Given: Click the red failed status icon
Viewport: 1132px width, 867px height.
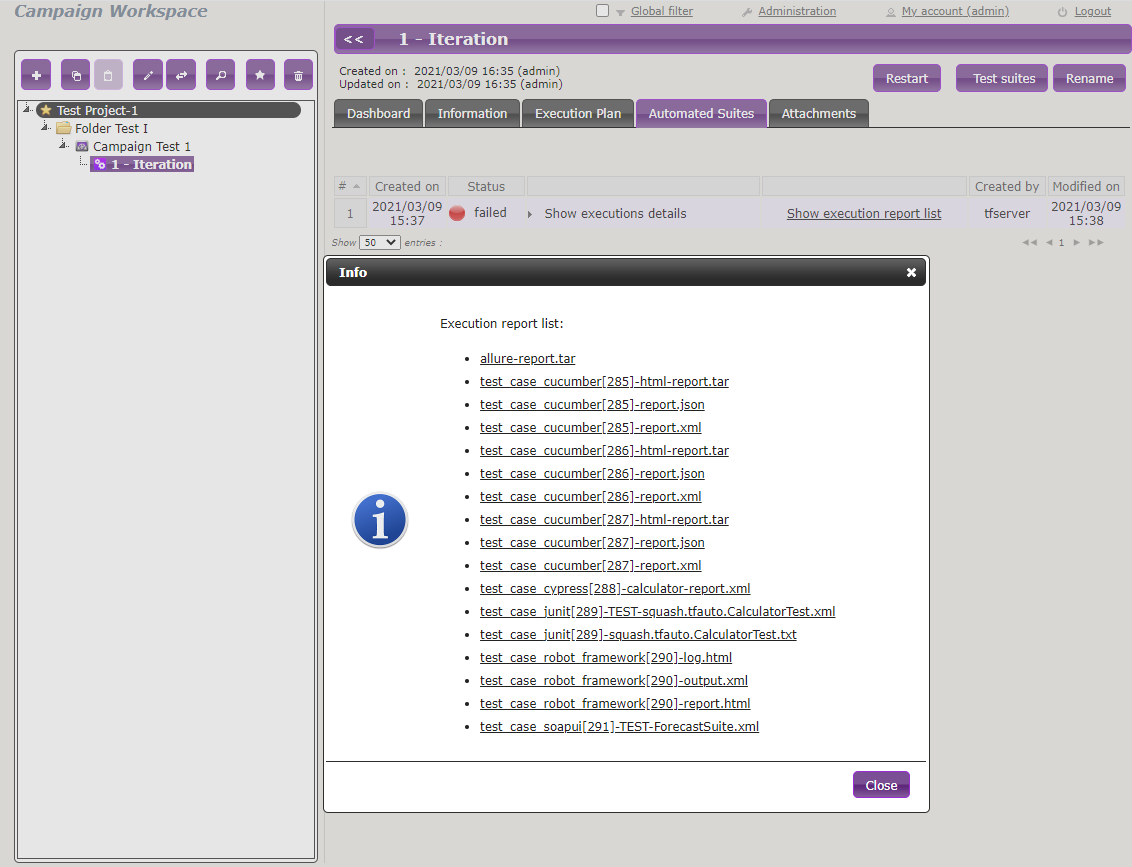Looking at the screenshot, I should [x=457, y=213].
